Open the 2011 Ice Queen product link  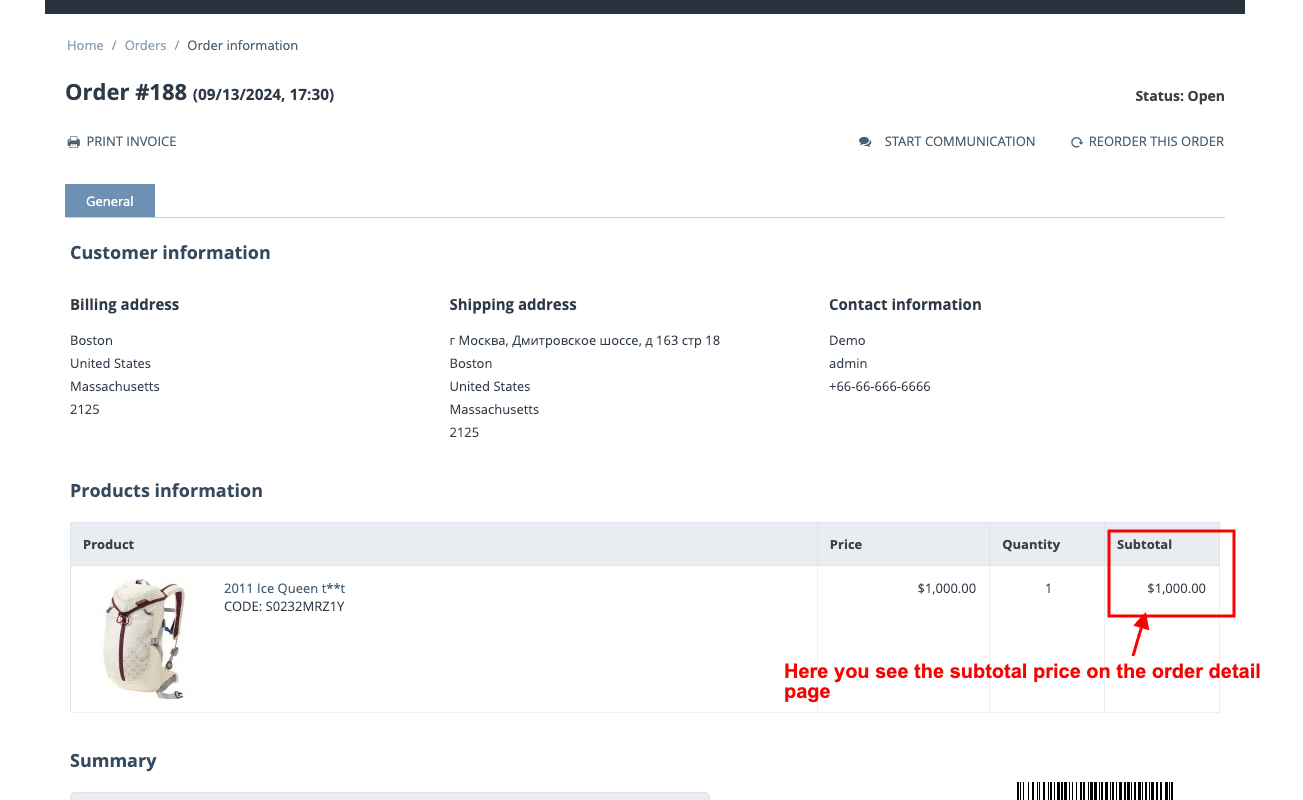tap(284, 588)
